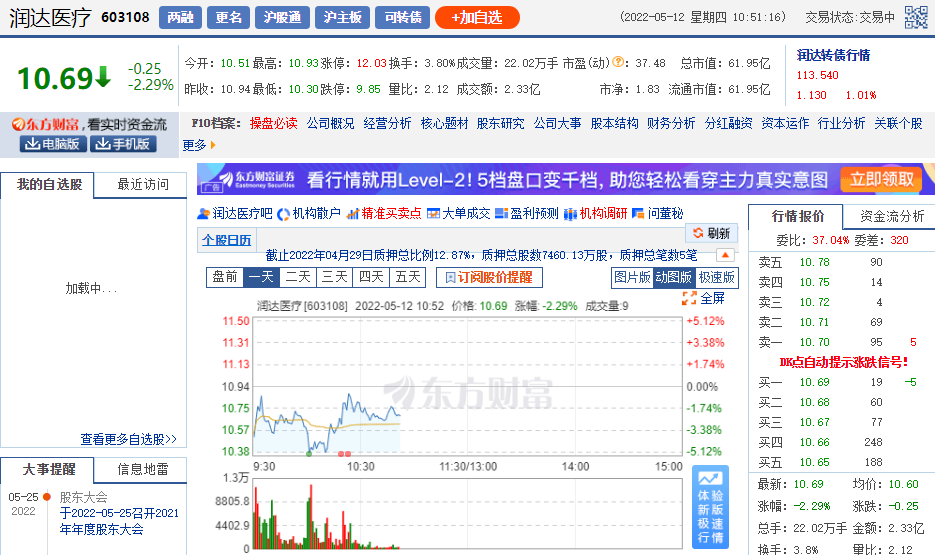Open 公司概况 F10 link

click(330, 123)
